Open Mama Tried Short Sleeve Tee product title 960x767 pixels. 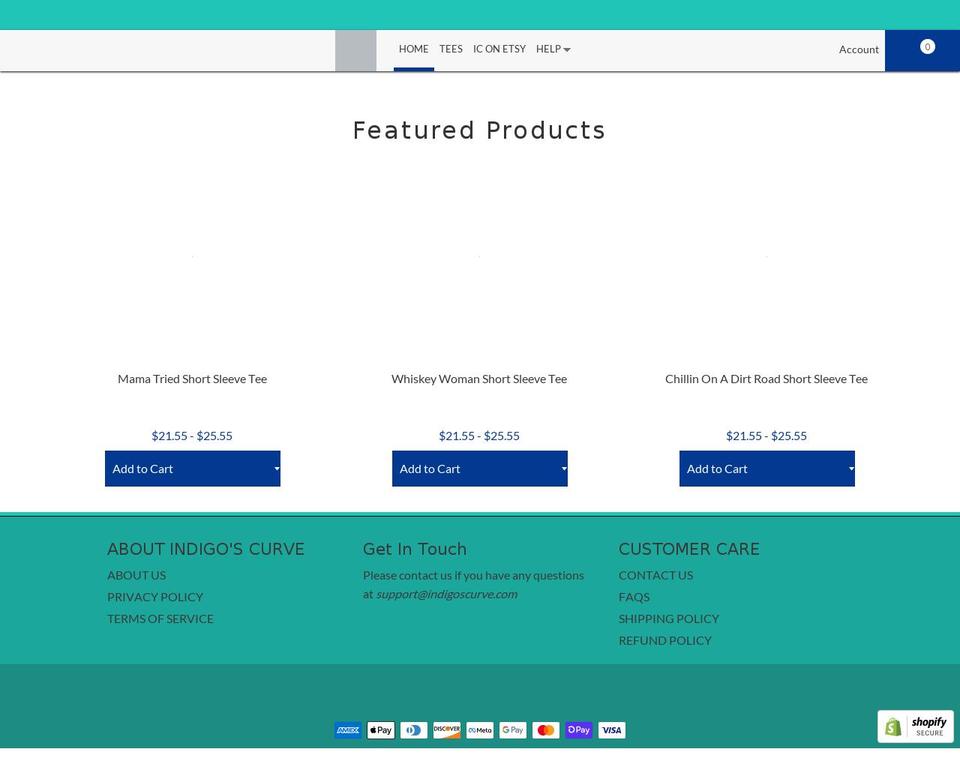[192, 379]
